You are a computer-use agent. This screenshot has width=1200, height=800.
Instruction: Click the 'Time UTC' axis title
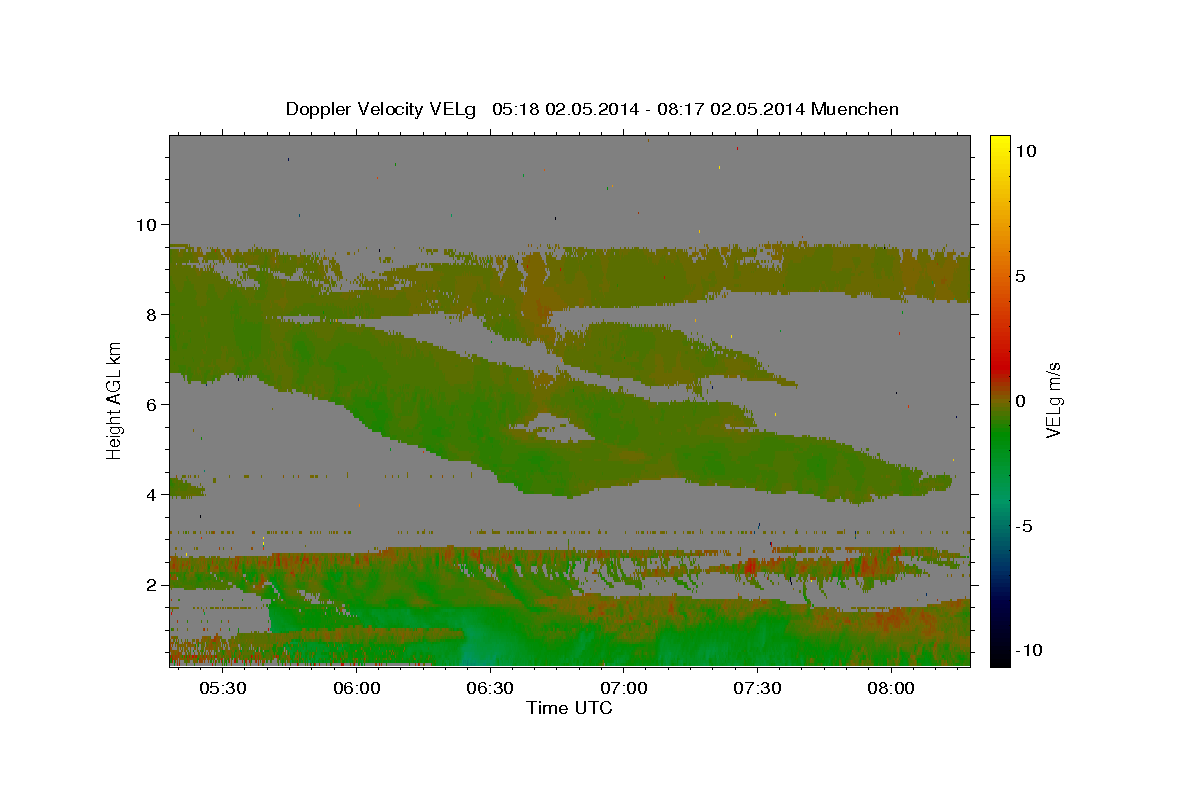tap(569, 708)
